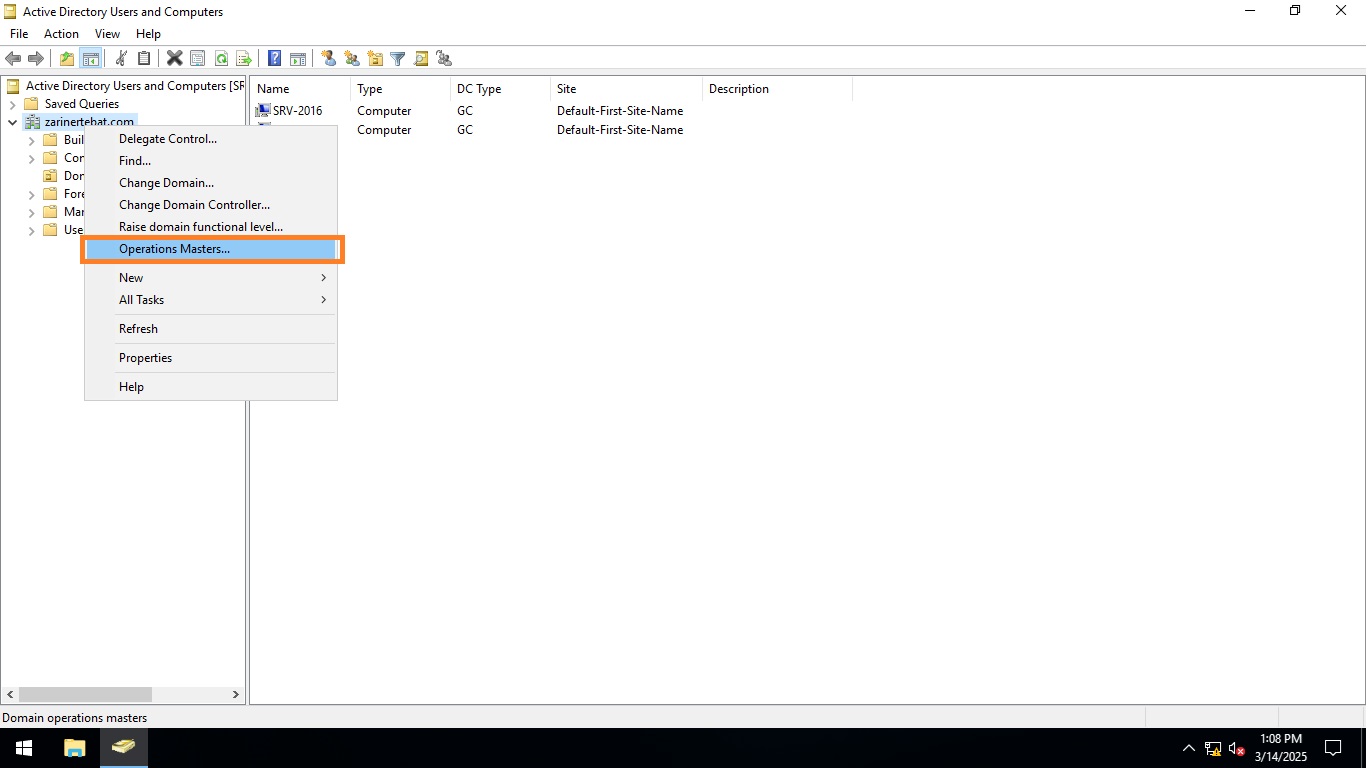Viewport: 1370px width, 768px height.
Task: Create a new group with toolbar icon
Action: pyautogui.click(x=352, y=59)
